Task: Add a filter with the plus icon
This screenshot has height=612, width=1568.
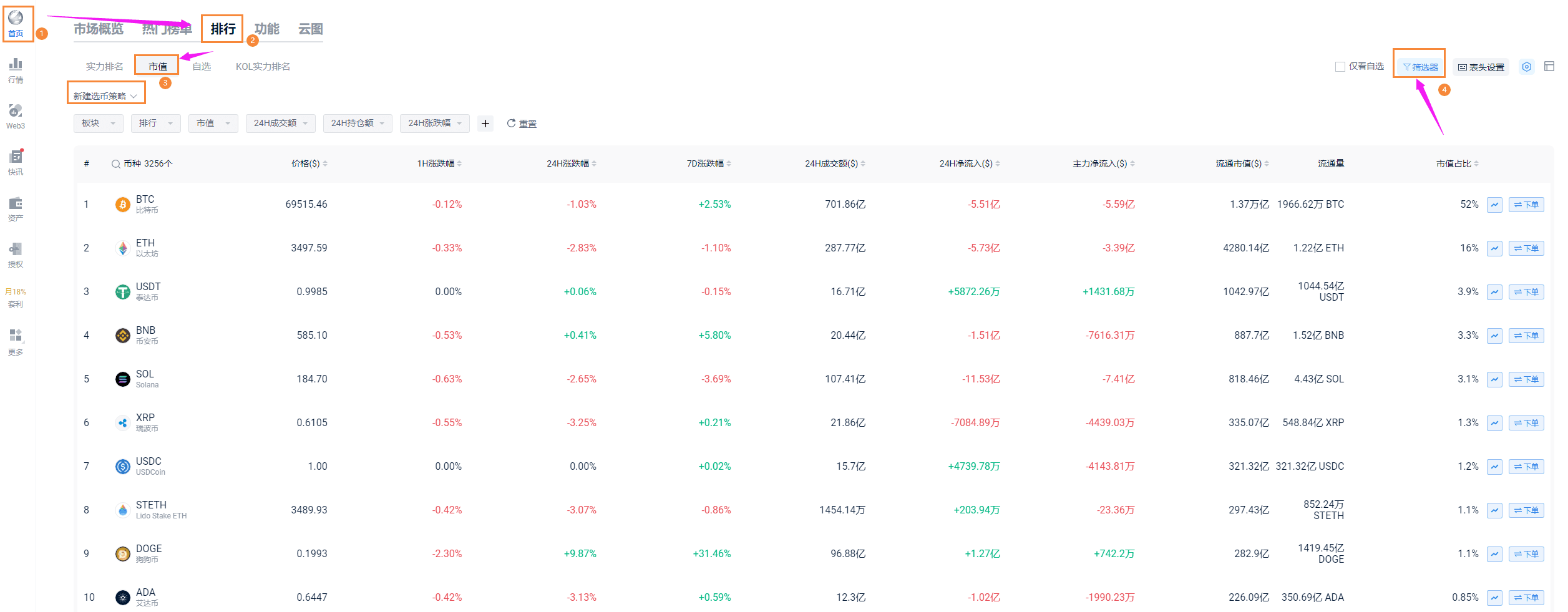Action: click(x=485, y=124)
